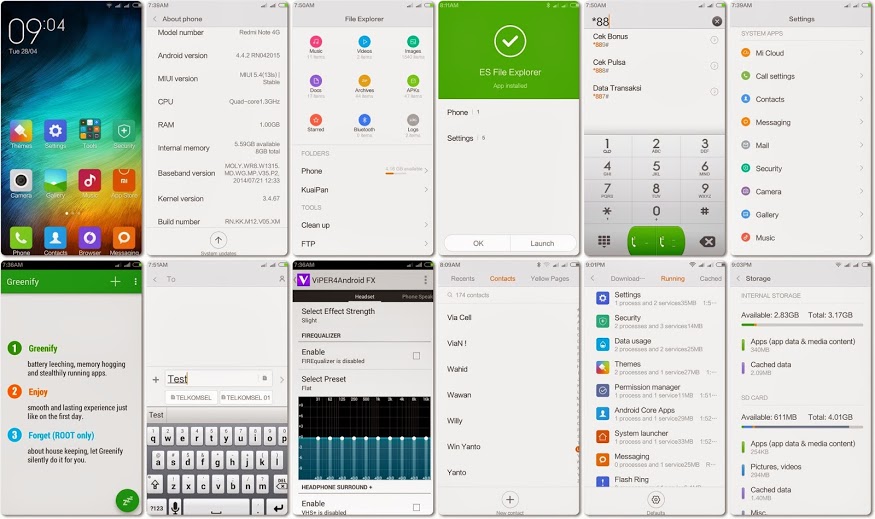This screenshot has height=519, width=875.
Task: Tap the dialer backspace key
Action: 707,242
